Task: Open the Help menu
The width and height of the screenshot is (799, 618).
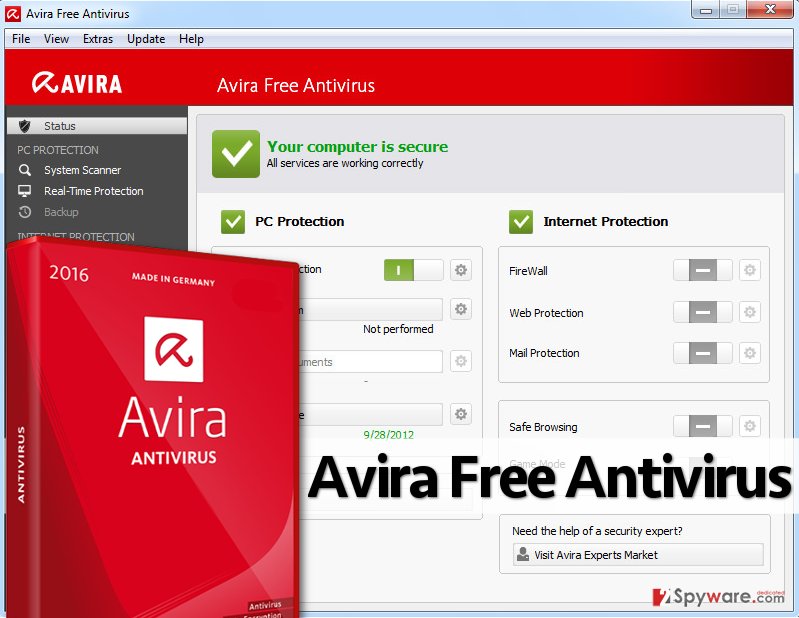Action: pos(191,39)
